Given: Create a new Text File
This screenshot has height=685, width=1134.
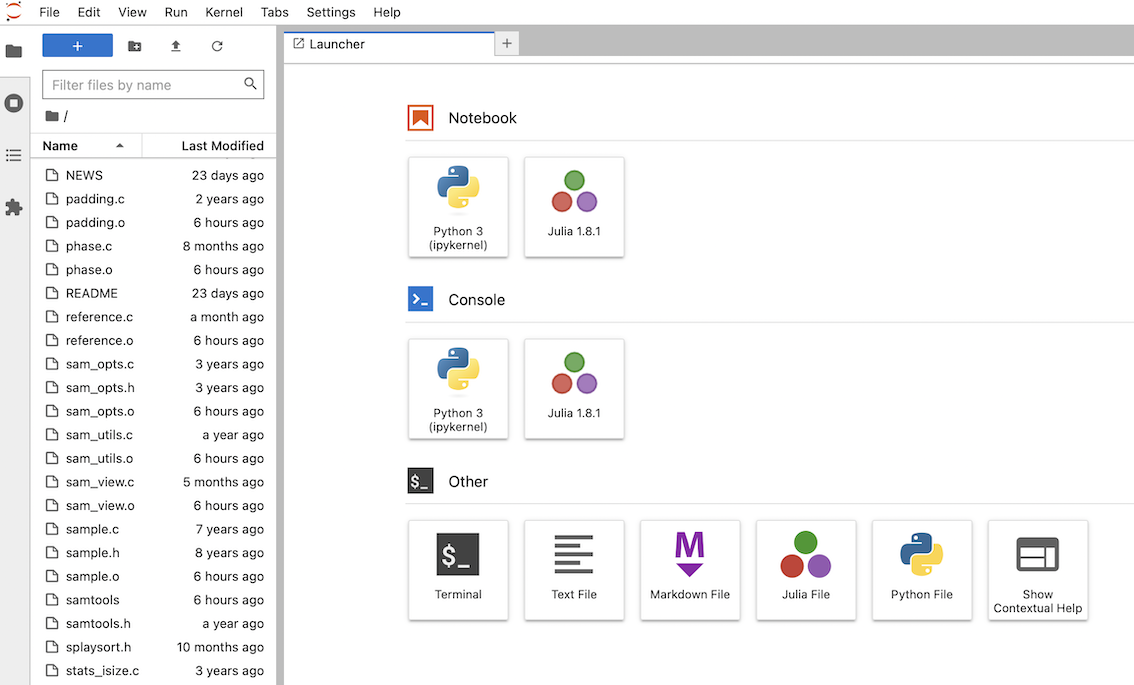Looking at the screenshot, I should 574,570.
